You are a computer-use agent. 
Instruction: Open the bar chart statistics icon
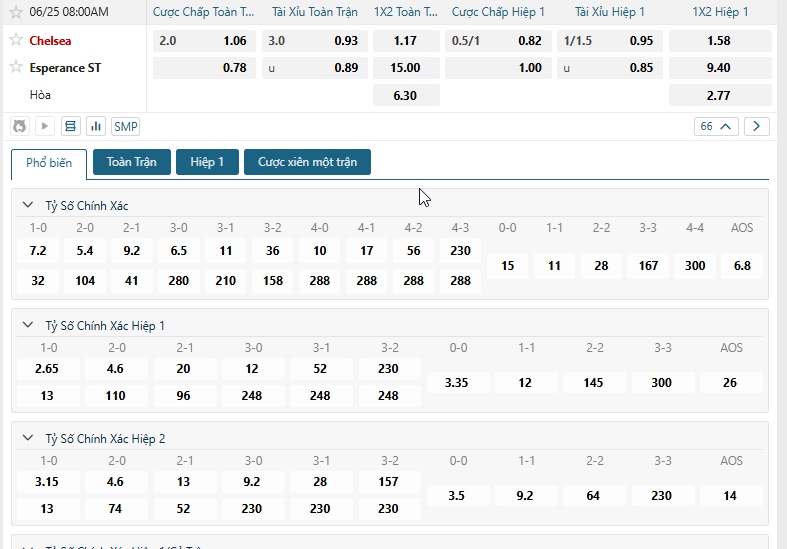[96, 126]
